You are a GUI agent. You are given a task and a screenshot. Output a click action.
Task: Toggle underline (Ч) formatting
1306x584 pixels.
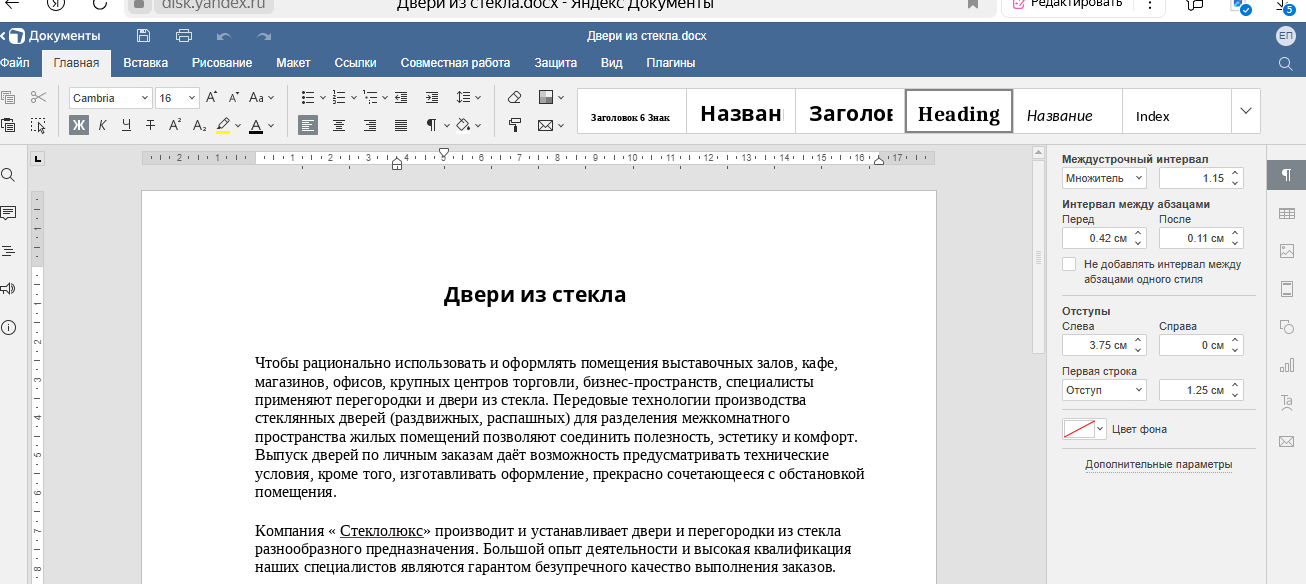coord(126,125)
